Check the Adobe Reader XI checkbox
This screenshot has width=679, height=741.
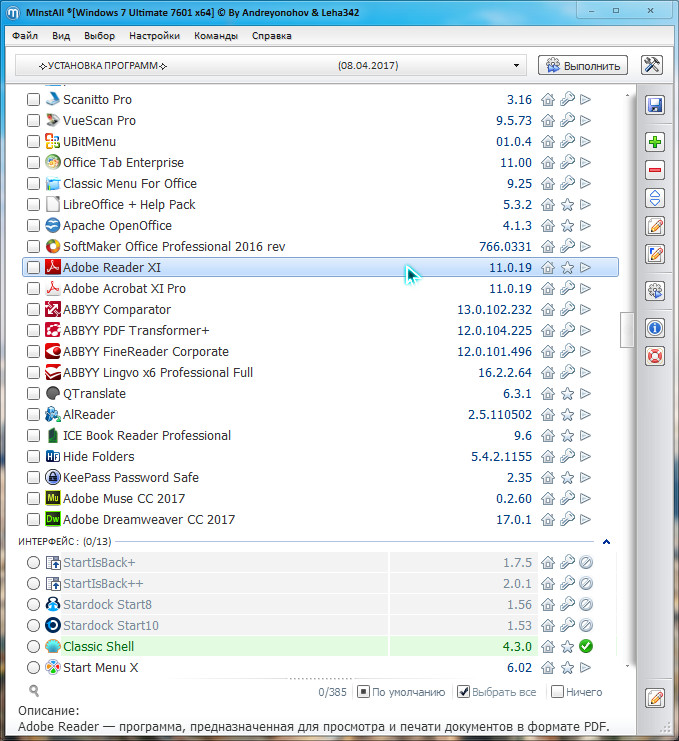point(33,267)
